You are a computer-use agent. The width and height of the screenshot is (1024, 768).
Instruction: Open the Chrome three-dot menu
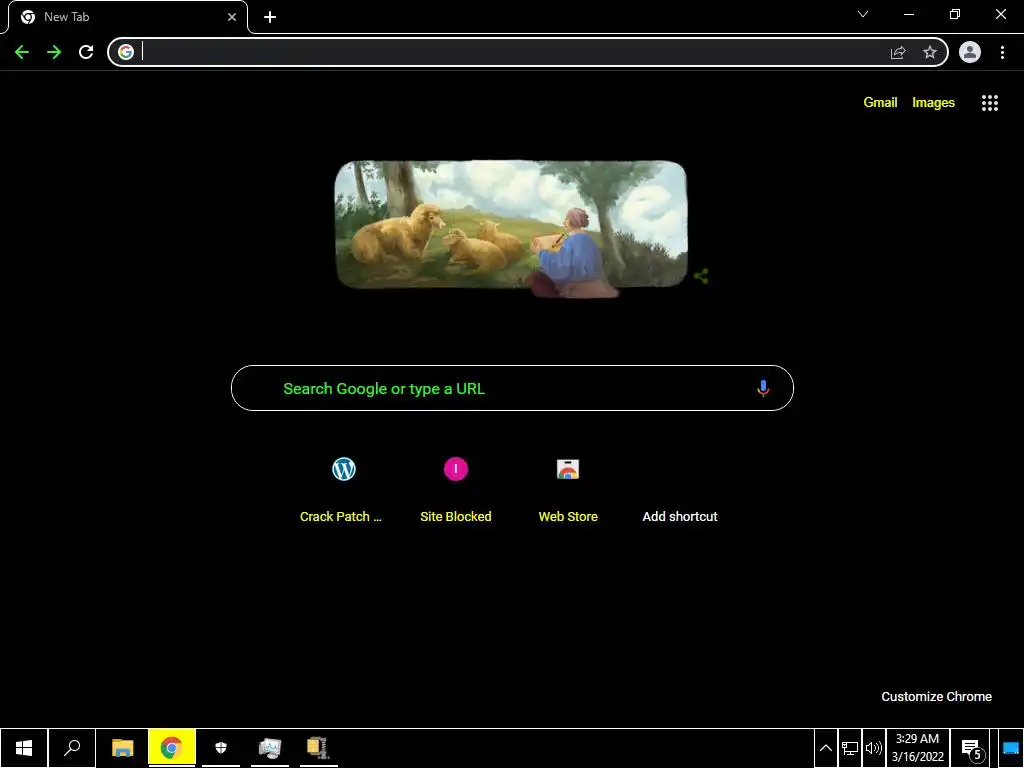click(x=1002, y=52)
